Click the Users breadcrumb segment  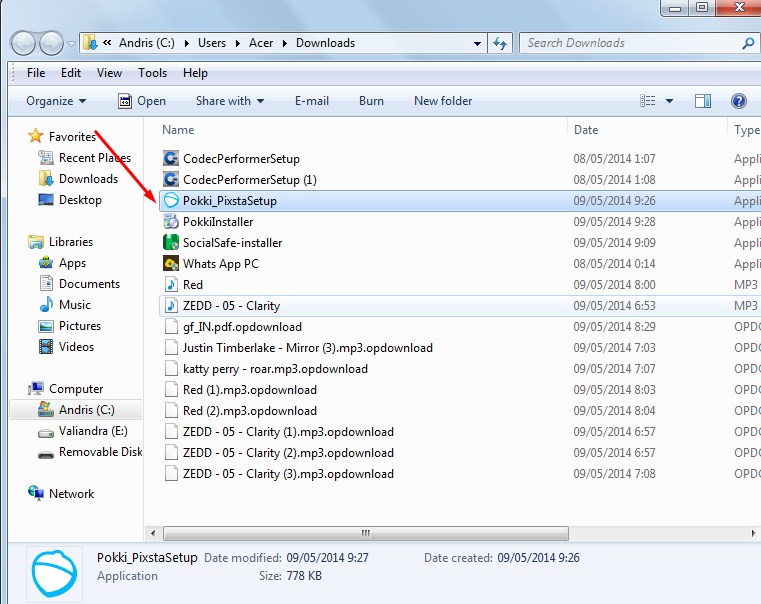pyautogui.click(x=212, y=43)
